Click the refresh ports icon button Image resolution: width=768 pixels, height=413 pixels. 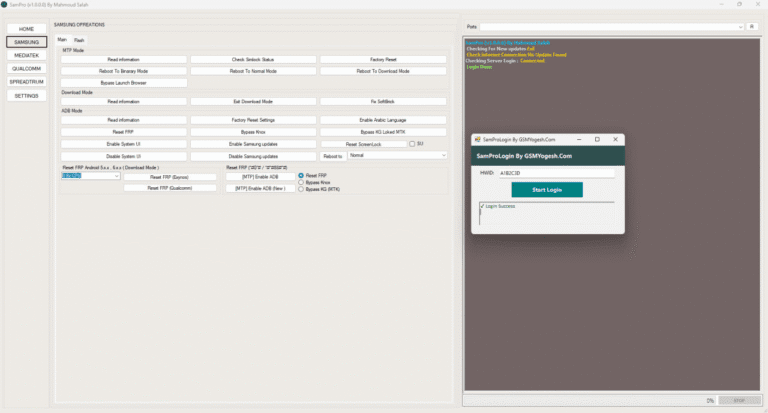[752, 26]
